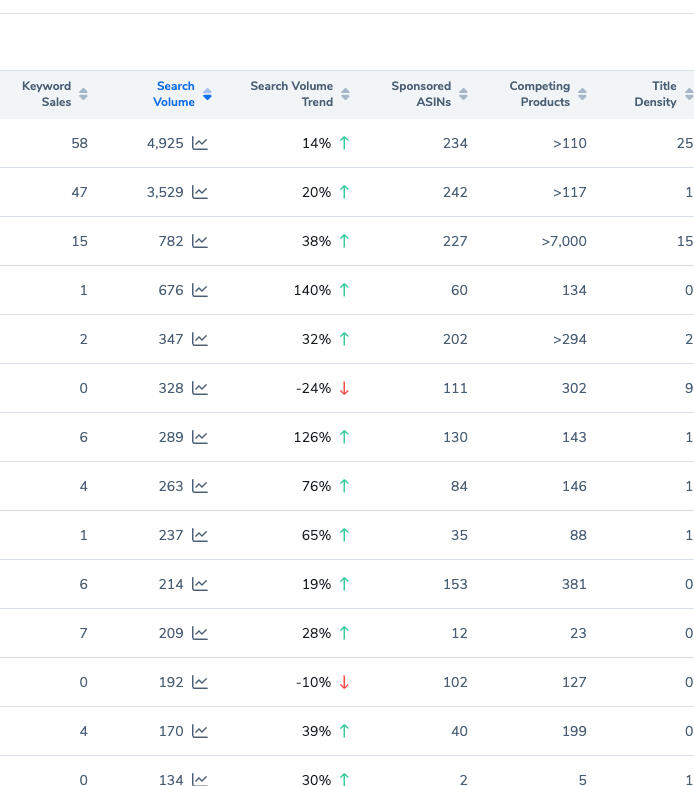The width and height of the screenshot is (694, 786).
Task: Click chart icon next to 347 volume
Action: click(200, 339)
